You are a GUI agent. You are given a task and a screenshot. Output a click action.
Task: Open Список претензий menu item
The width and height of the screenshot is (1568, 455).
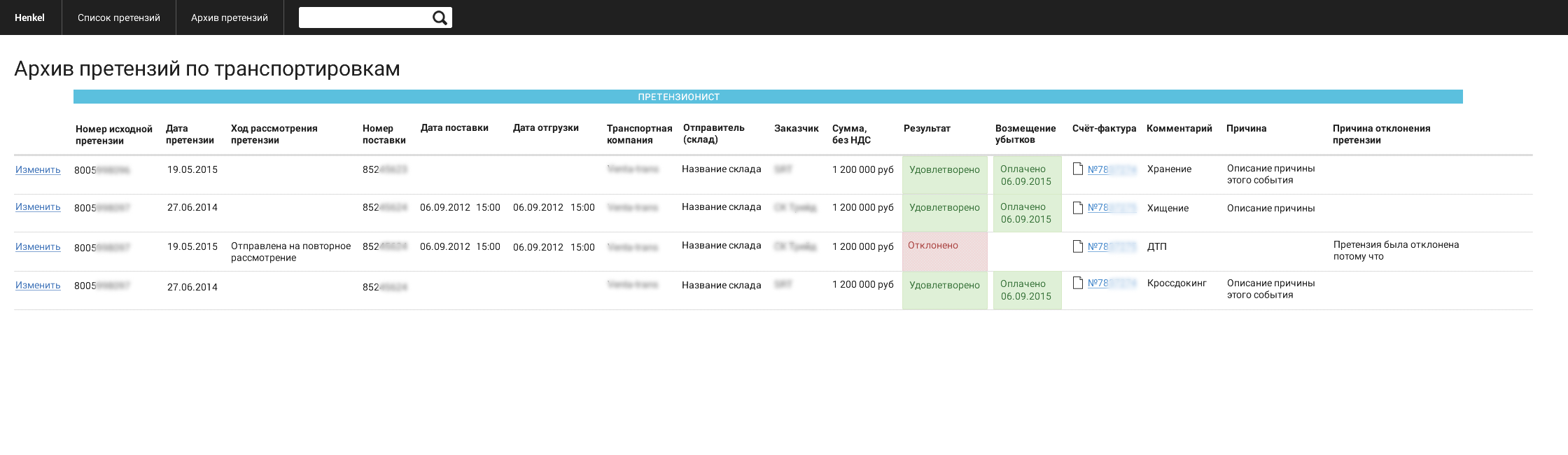[x=119, y=17]
